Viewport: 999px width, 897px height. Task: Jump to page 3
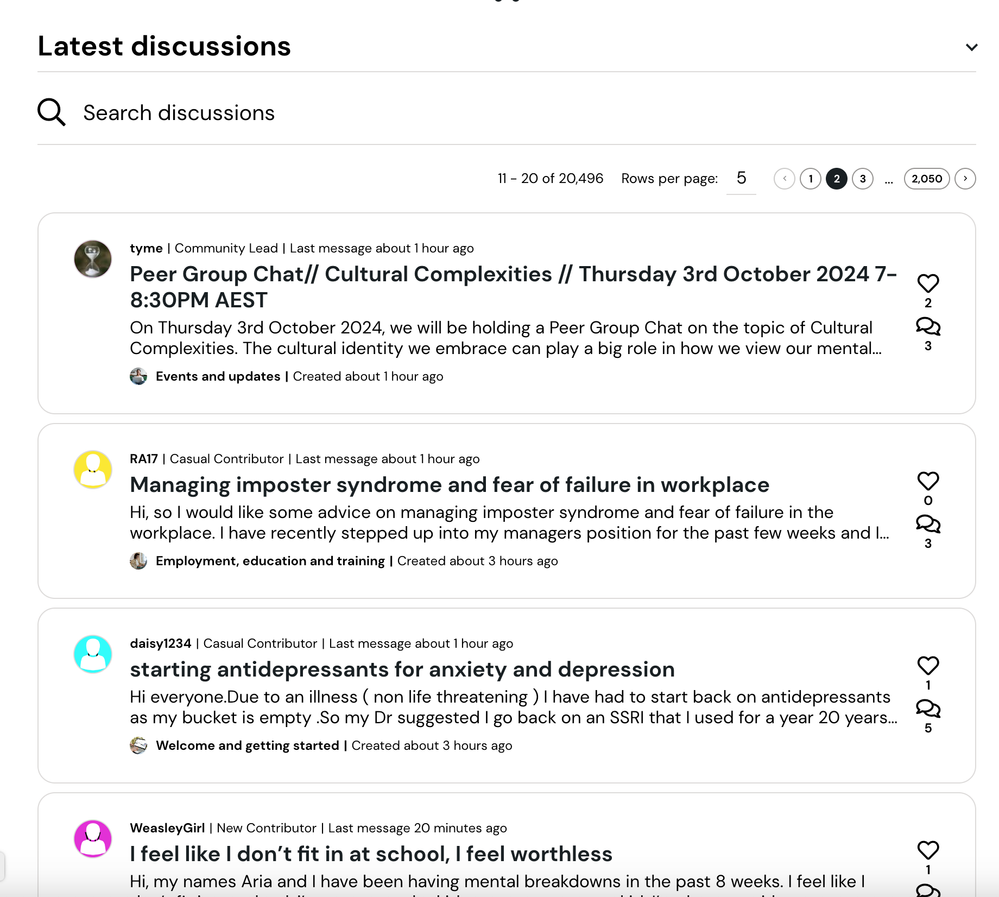[x=863, y=178]
